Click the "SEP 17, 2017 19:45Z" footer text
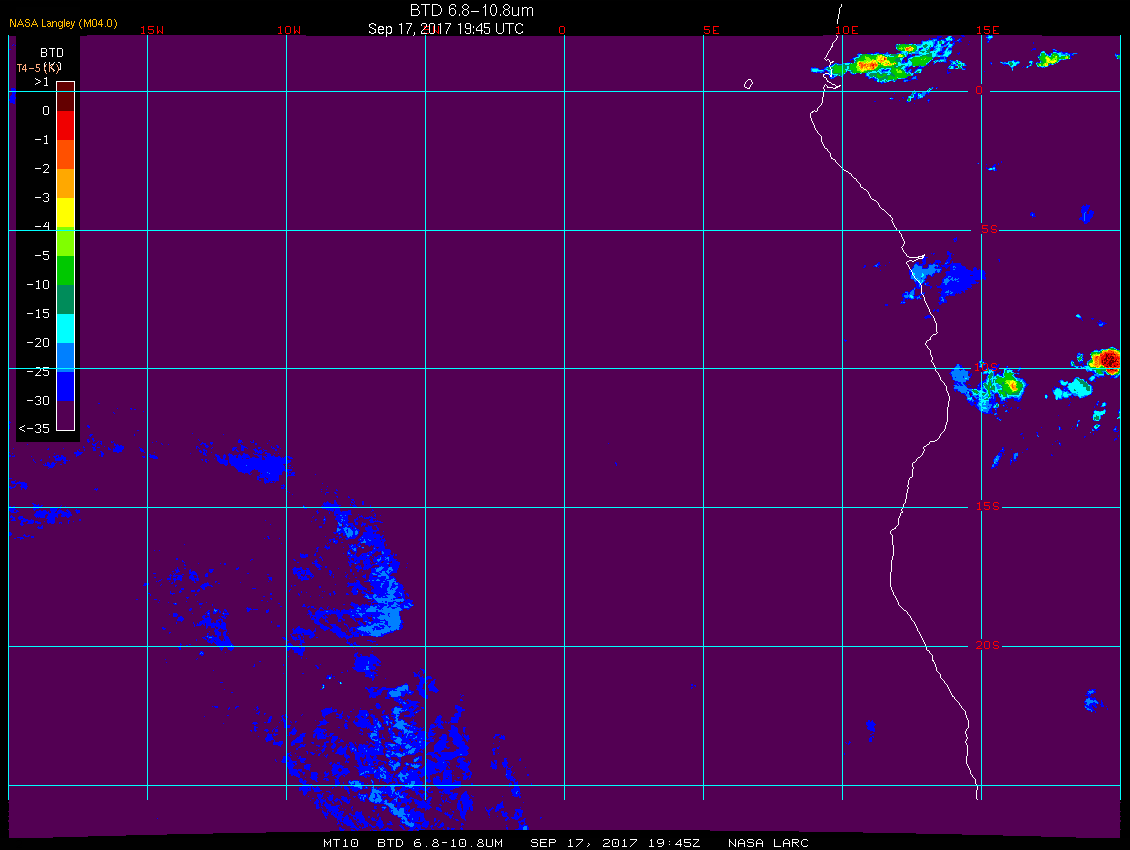 [615, 843]
